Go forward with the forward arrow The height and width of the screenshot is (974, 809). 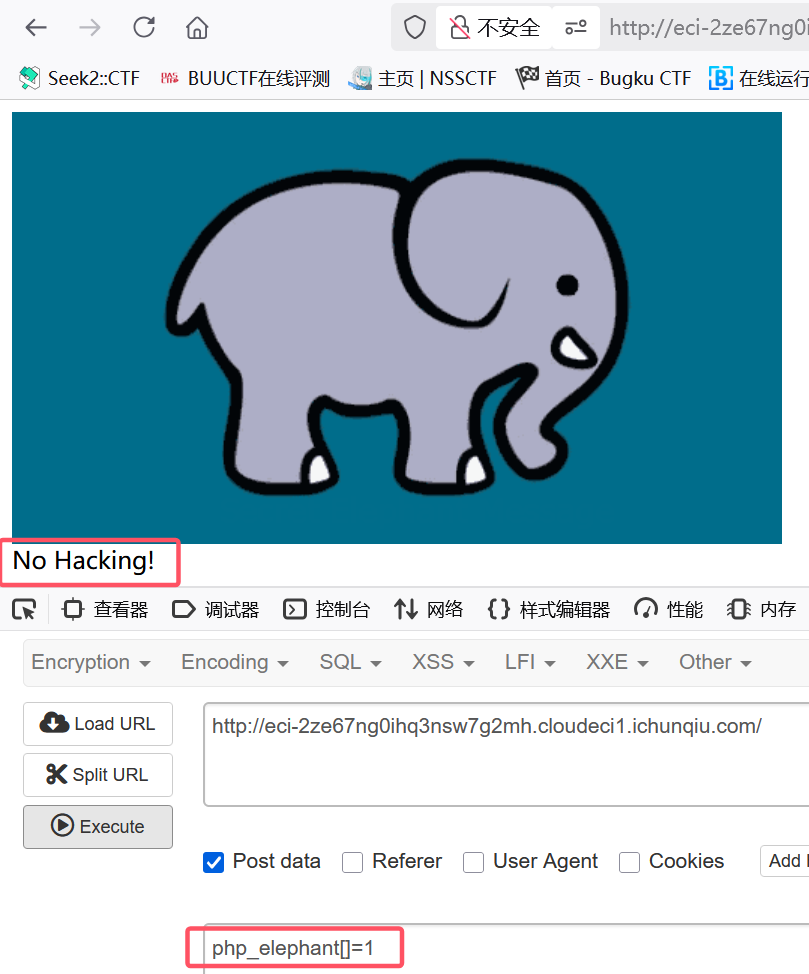click(x=90, y=27)
